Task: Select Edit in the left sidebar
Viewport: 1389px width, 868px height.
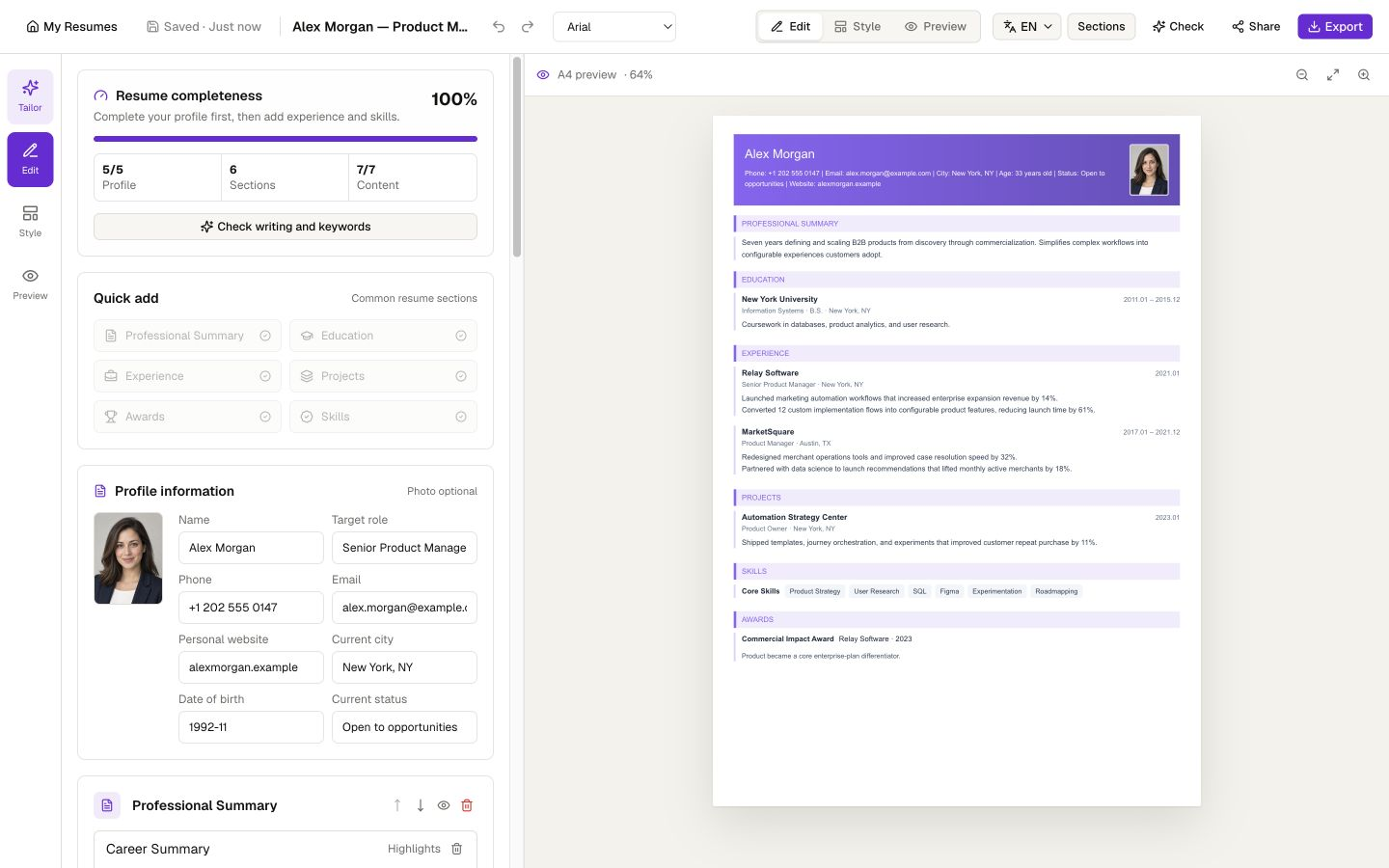Action: [x=30, y=159]
